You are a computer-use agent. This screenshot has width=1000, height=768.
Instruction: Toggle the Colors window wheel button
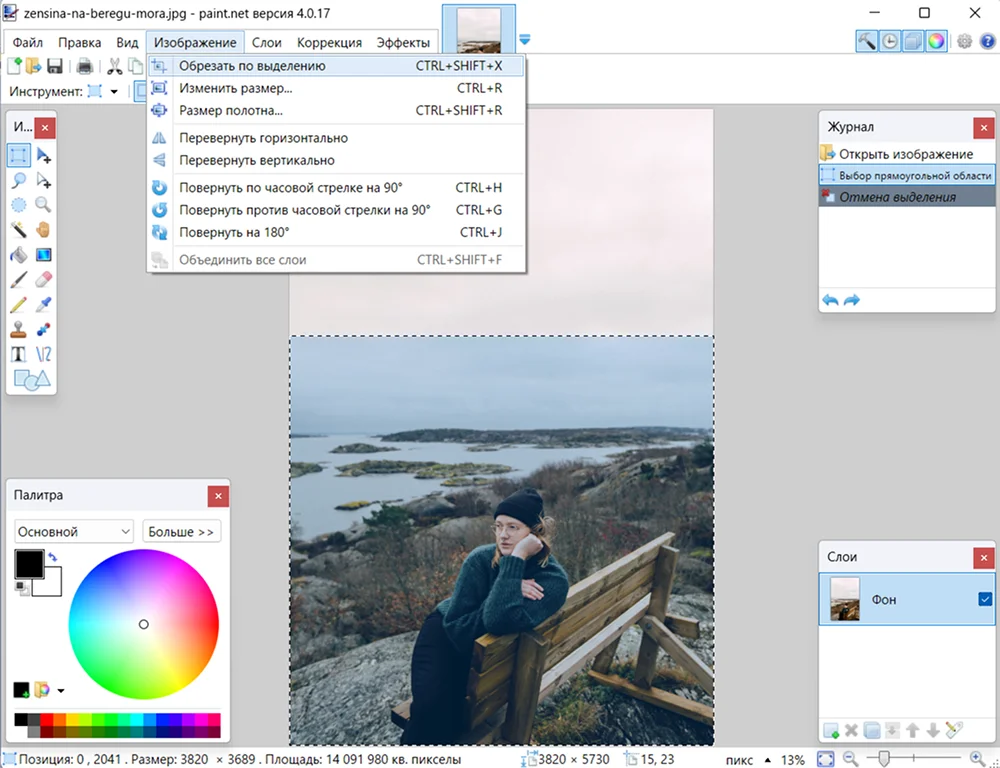(x=936, y=41)
